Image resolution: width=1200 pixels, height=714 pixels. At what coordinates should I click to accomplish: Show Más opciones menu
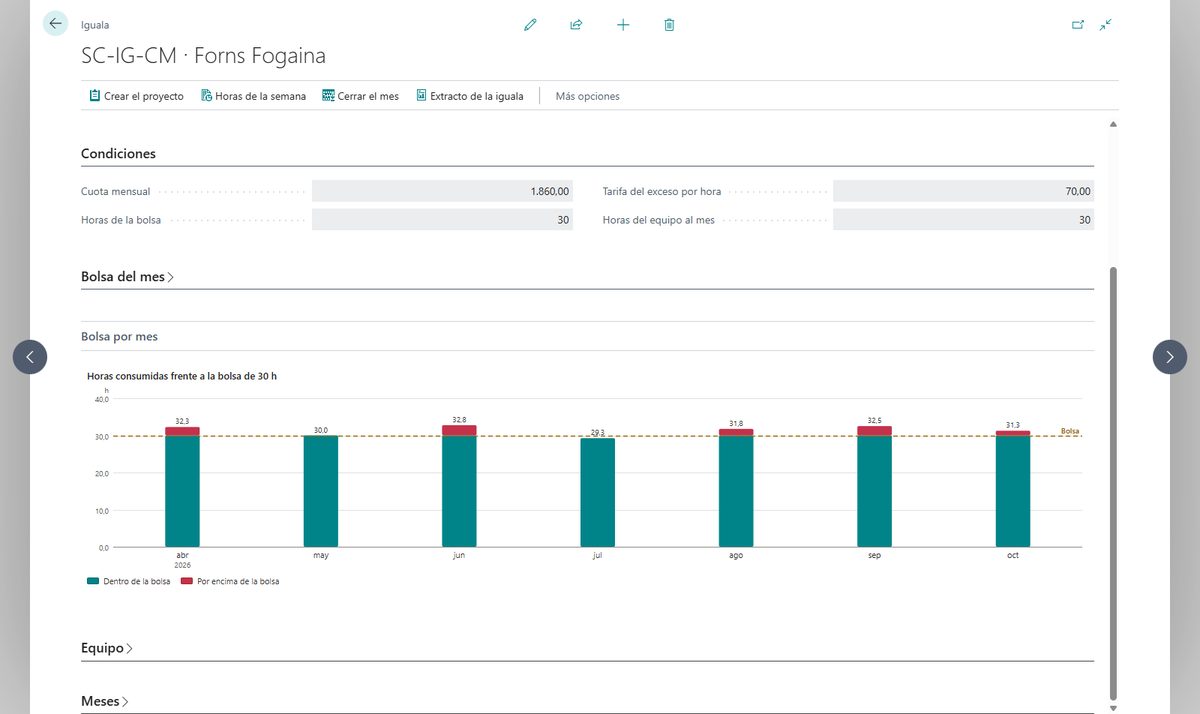[x=587, y=96]
